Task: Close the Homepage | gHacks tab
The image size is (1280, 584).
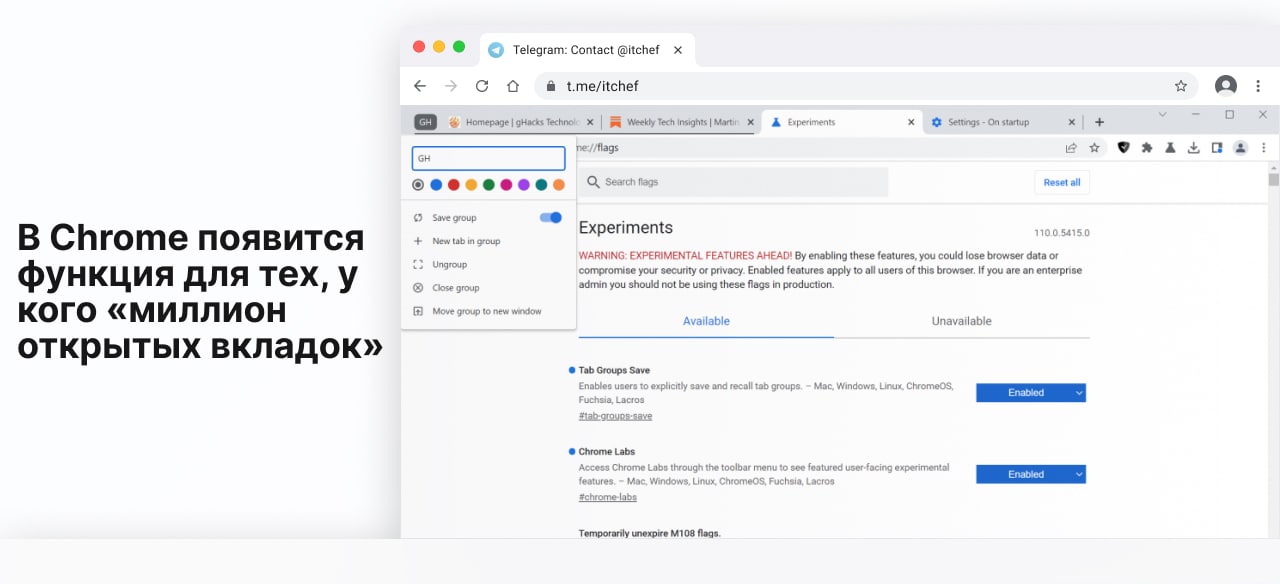Action: (x=590, y=122)
